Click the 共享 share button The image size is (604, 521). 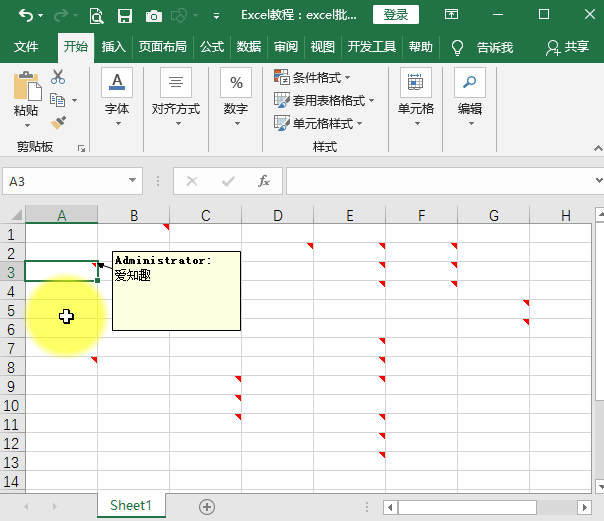click(567, 47)
